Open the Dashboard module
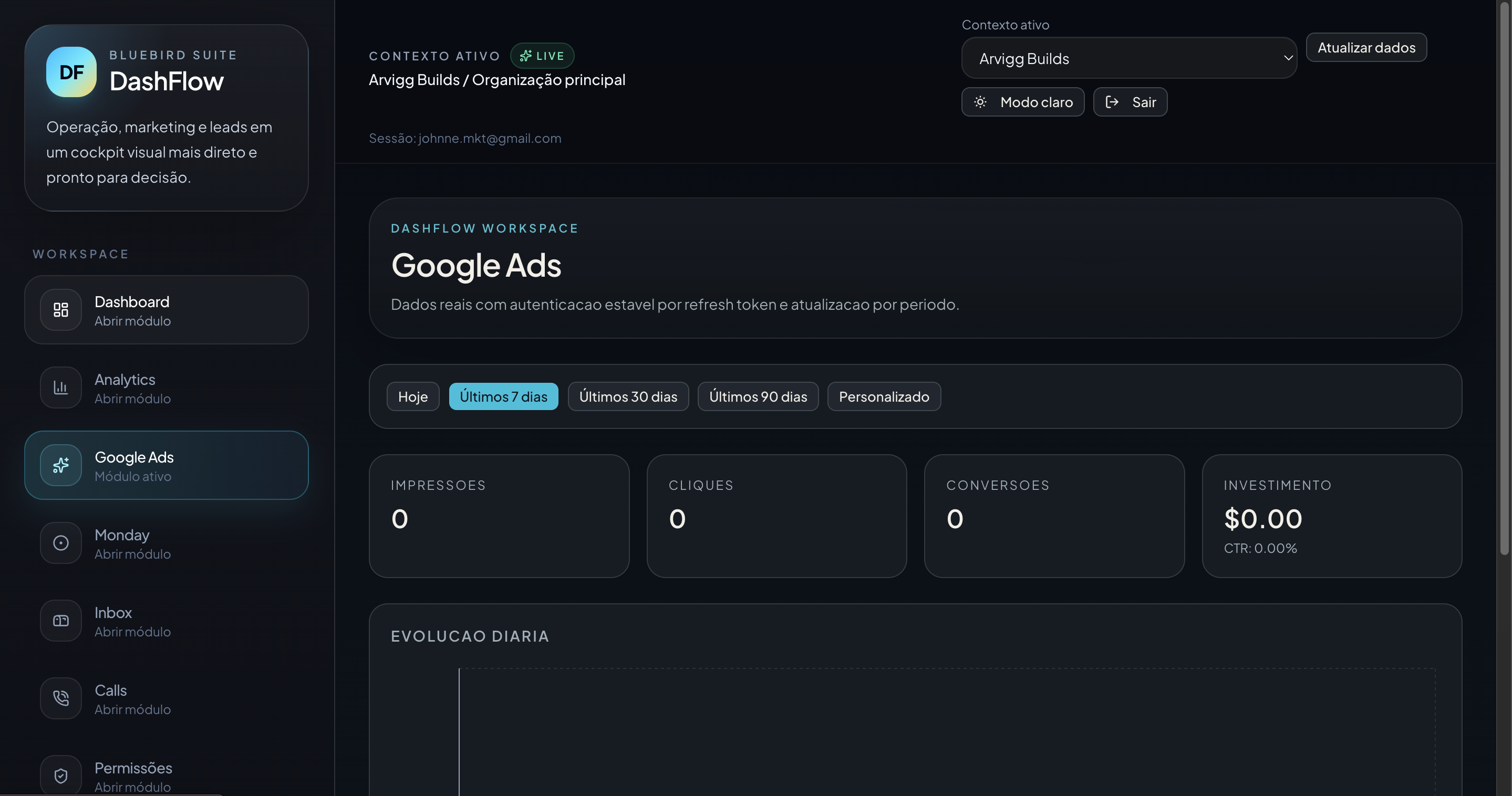This screenshot has height=796, width=1512. [167, 310]
